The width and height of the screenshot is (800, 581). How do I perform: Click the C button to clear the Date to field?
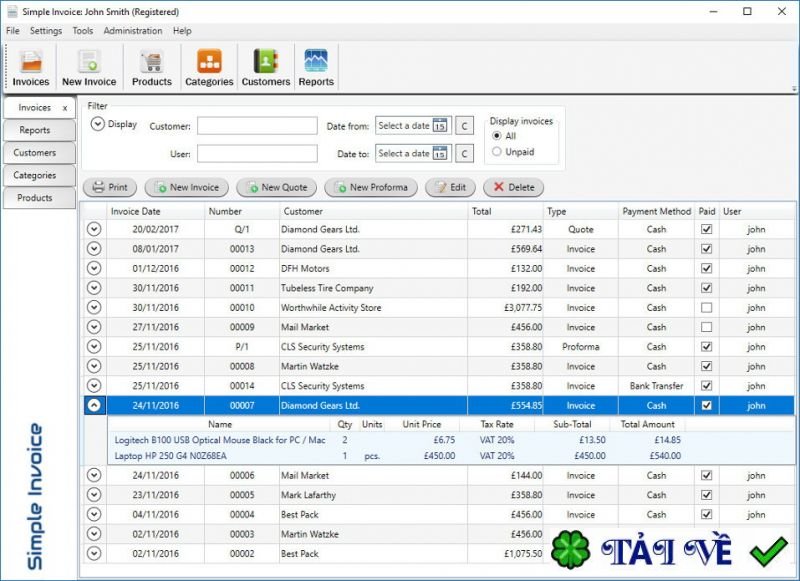(464, 154)
